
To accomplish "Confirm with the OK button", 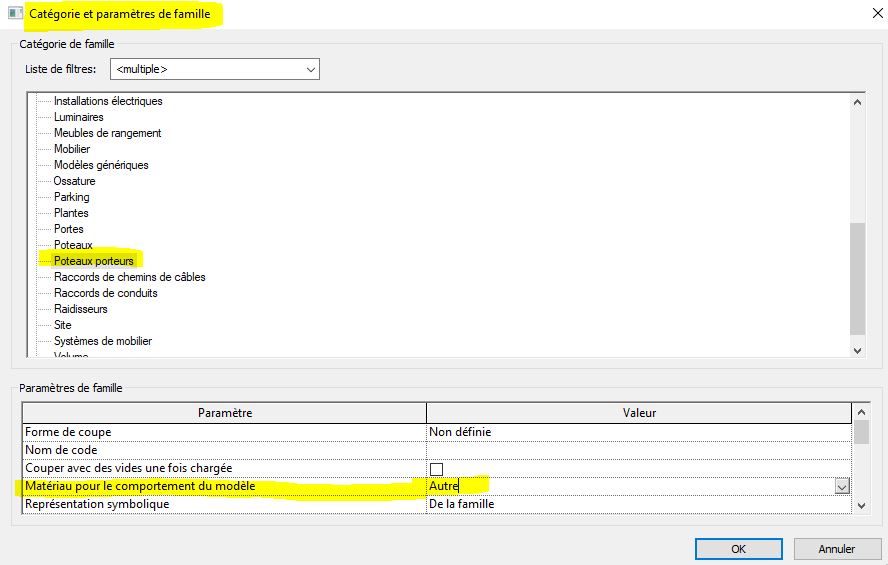I will click(738, 549).
